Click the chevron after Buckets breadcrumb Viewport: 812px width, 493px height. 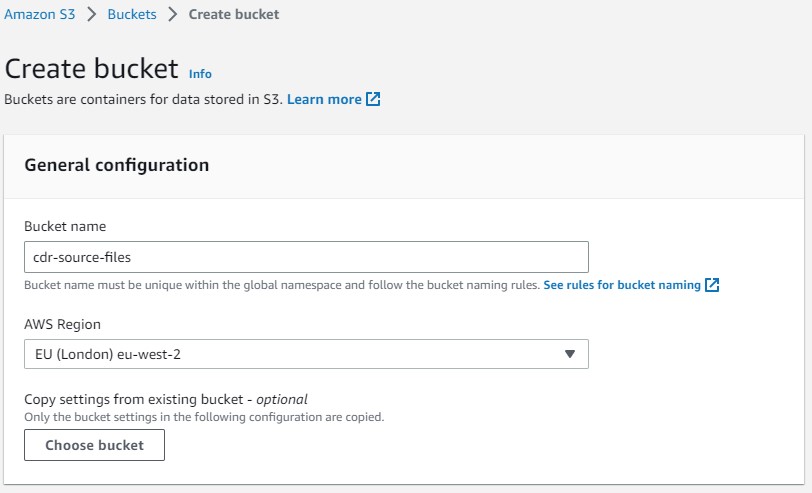[172, 14]
